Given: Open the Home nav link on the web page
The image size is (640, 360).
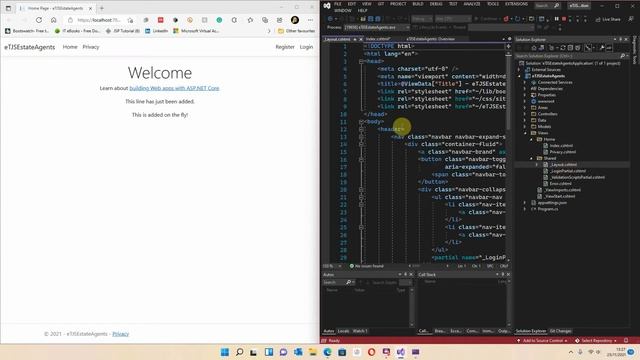Looking at the screenshot, I should (x=70, y=47).
